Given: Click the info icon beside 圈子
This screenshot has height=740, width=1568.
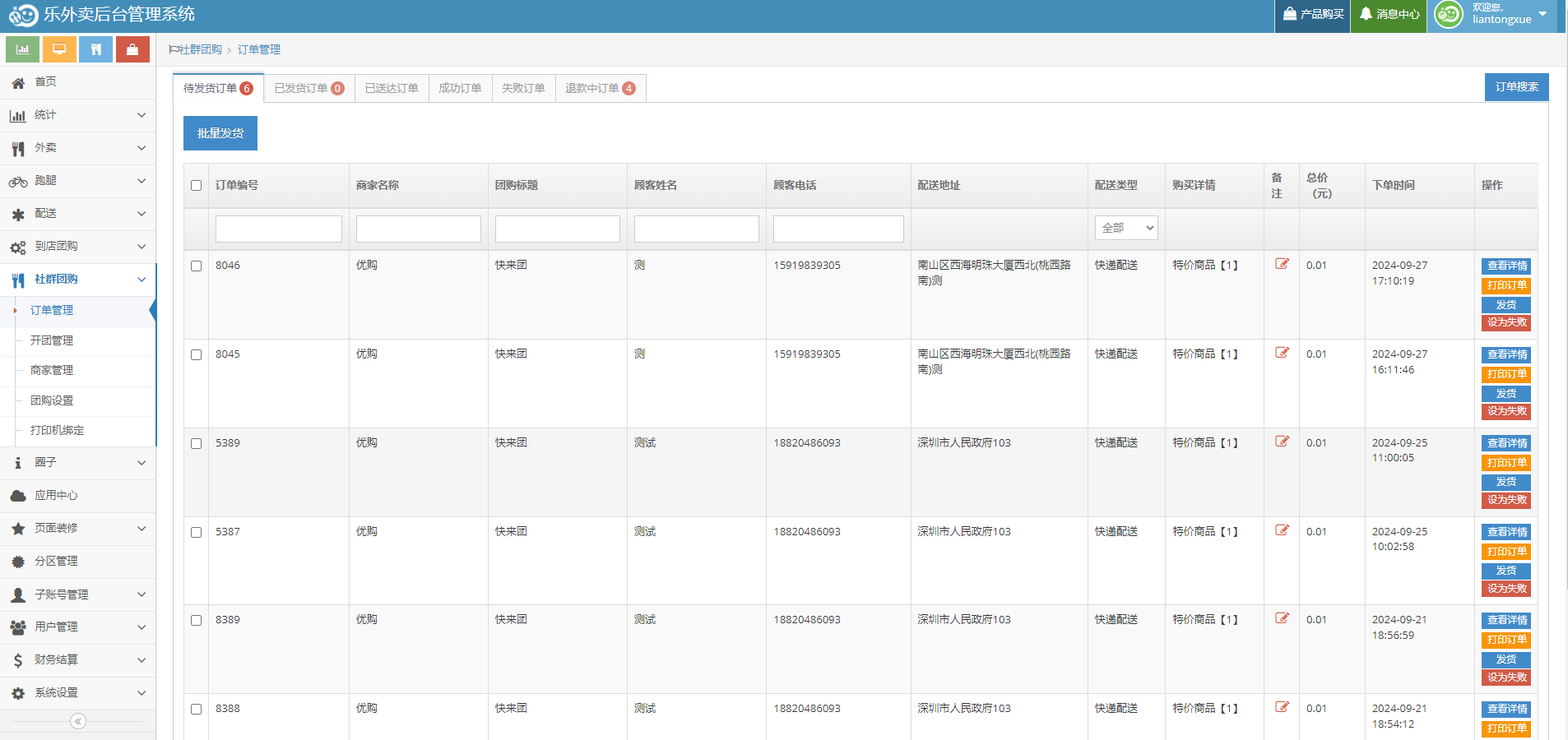Looking at the screenshot, I should point(18,463).
